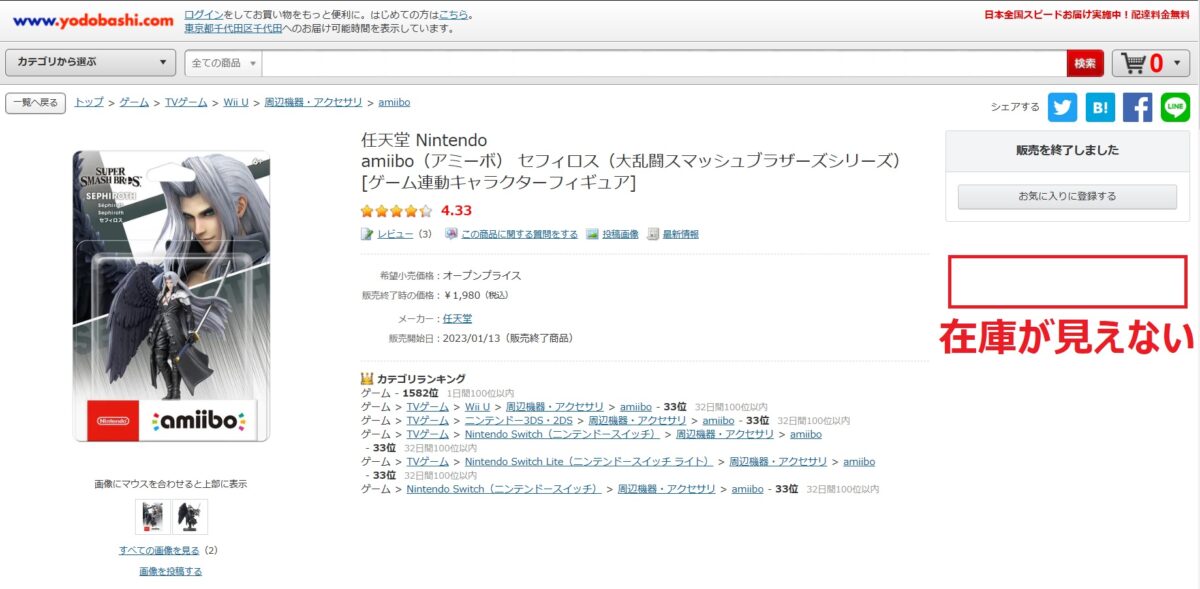
Task: Click the 日本全国スピードお届け実施中 banner text
Action: (x=1089, y=15)
